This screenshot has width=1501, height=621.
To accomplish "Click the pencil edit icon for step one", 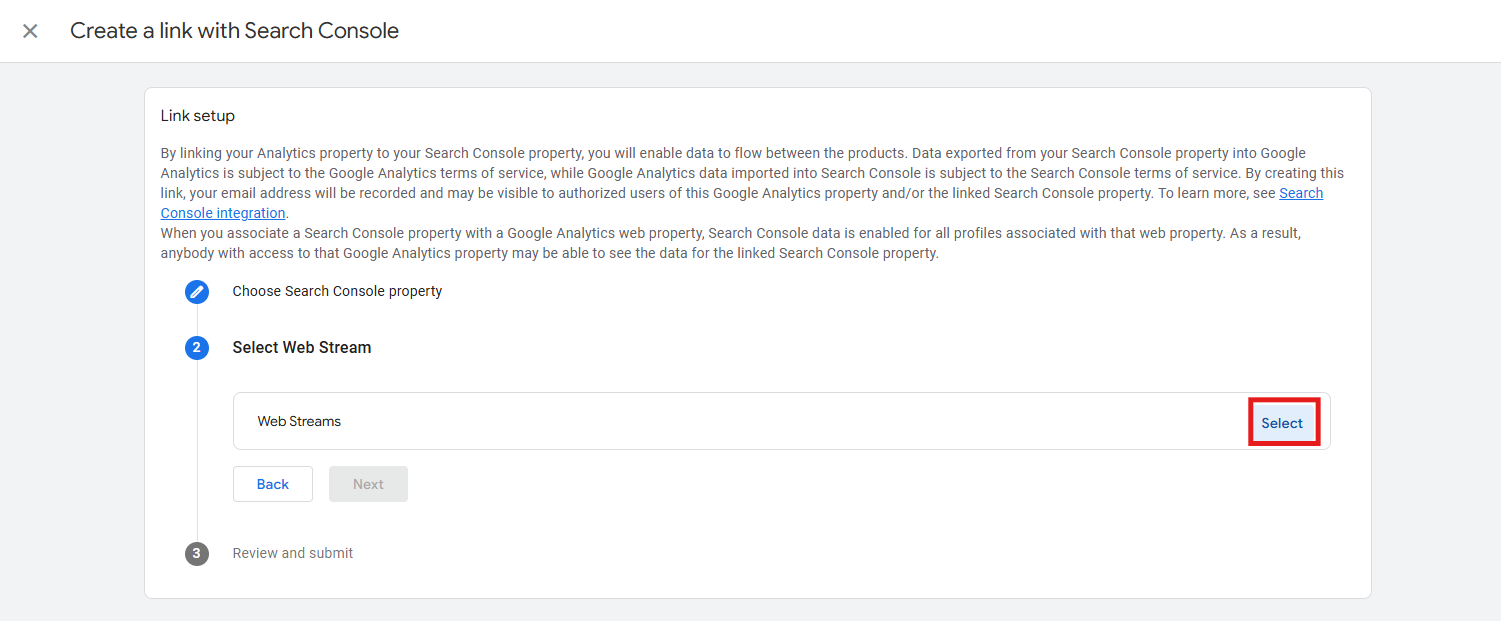I will tap(197, 292).
